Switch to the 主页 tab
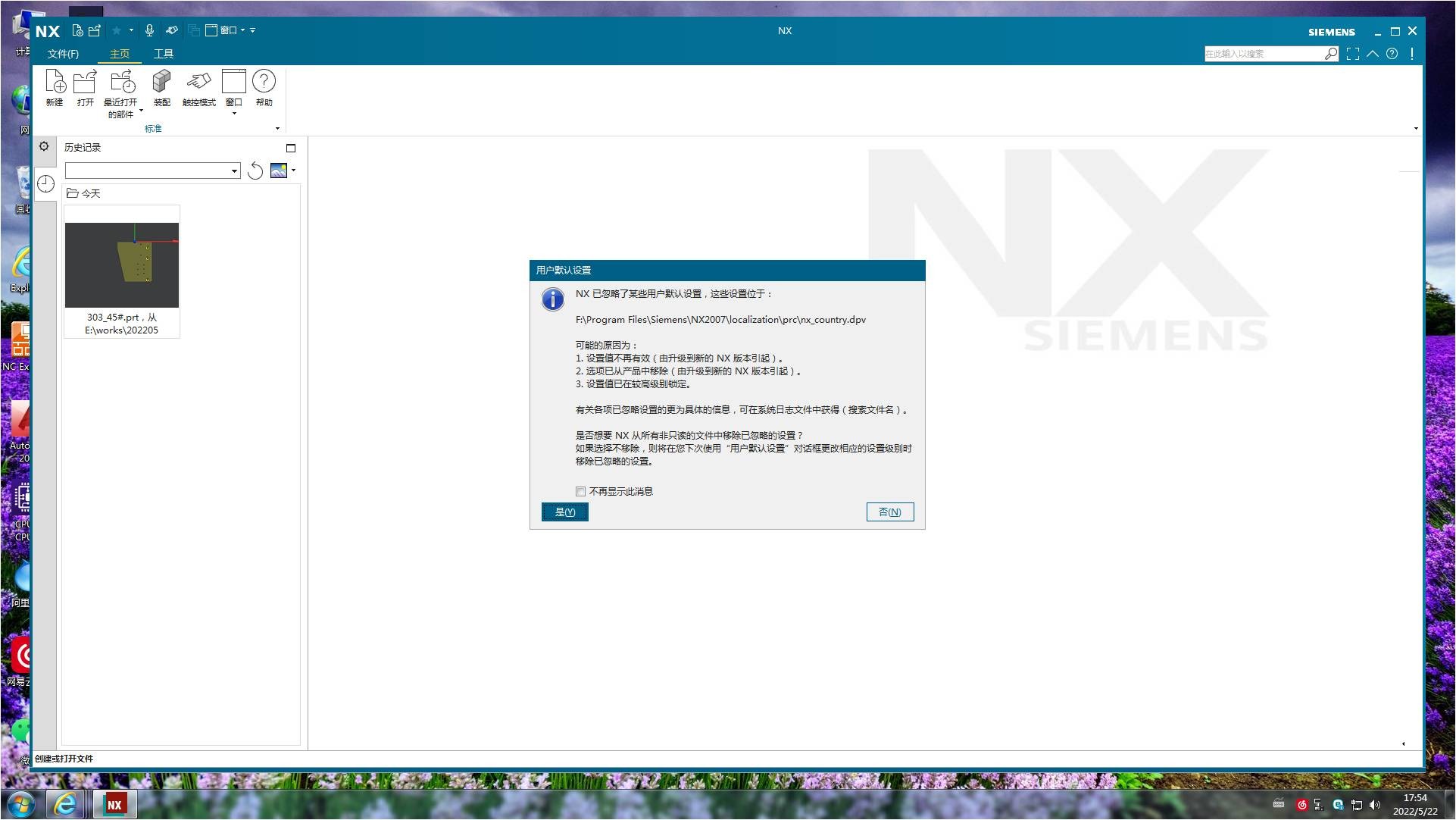The image size is (1456, 820). pyautogui.click(x=120, y=54)
